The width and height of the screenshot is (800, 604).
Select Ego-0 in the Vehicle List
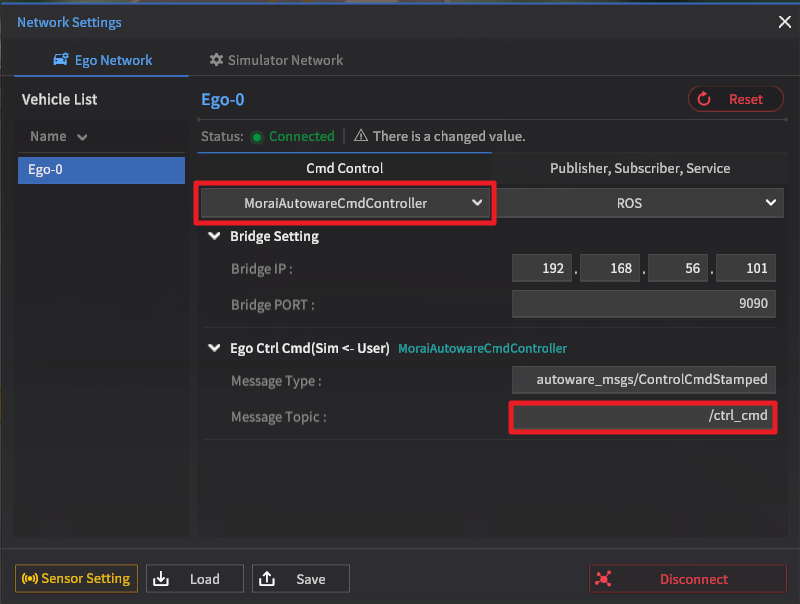coord(100,170)
